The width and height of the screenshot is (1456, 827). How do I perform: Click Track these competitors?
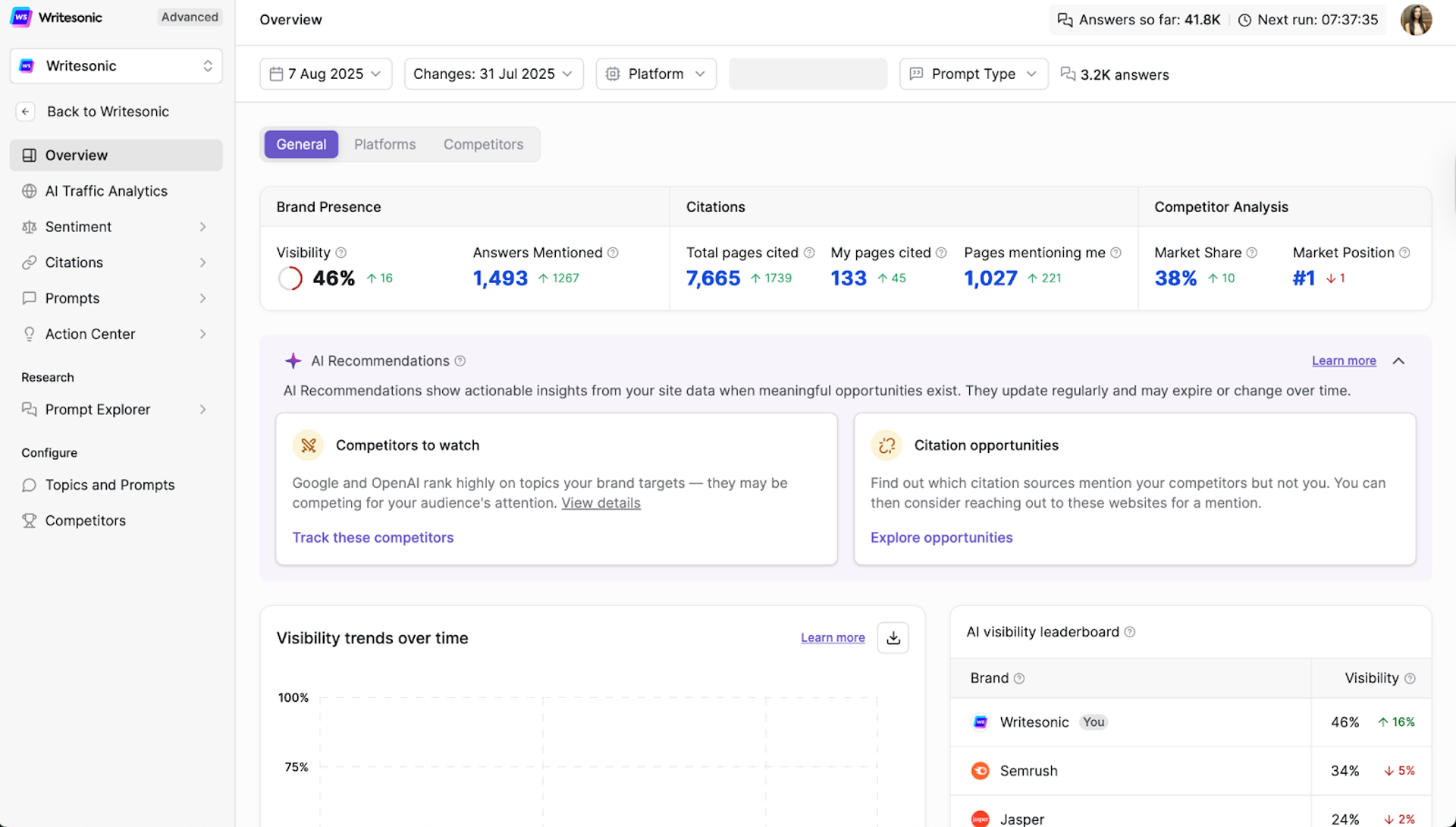(x=373, y=538)
